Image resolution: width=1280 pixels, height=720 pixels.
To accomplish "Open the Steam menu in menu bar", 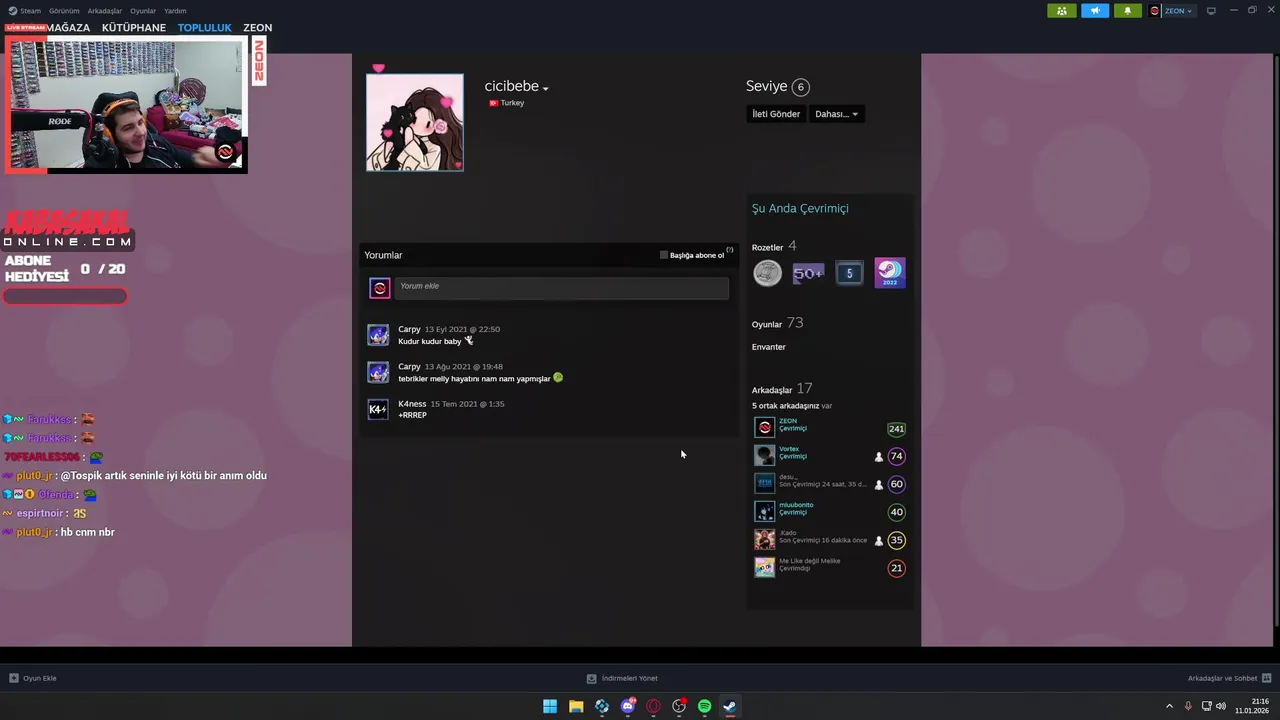I will coord(24,11).
